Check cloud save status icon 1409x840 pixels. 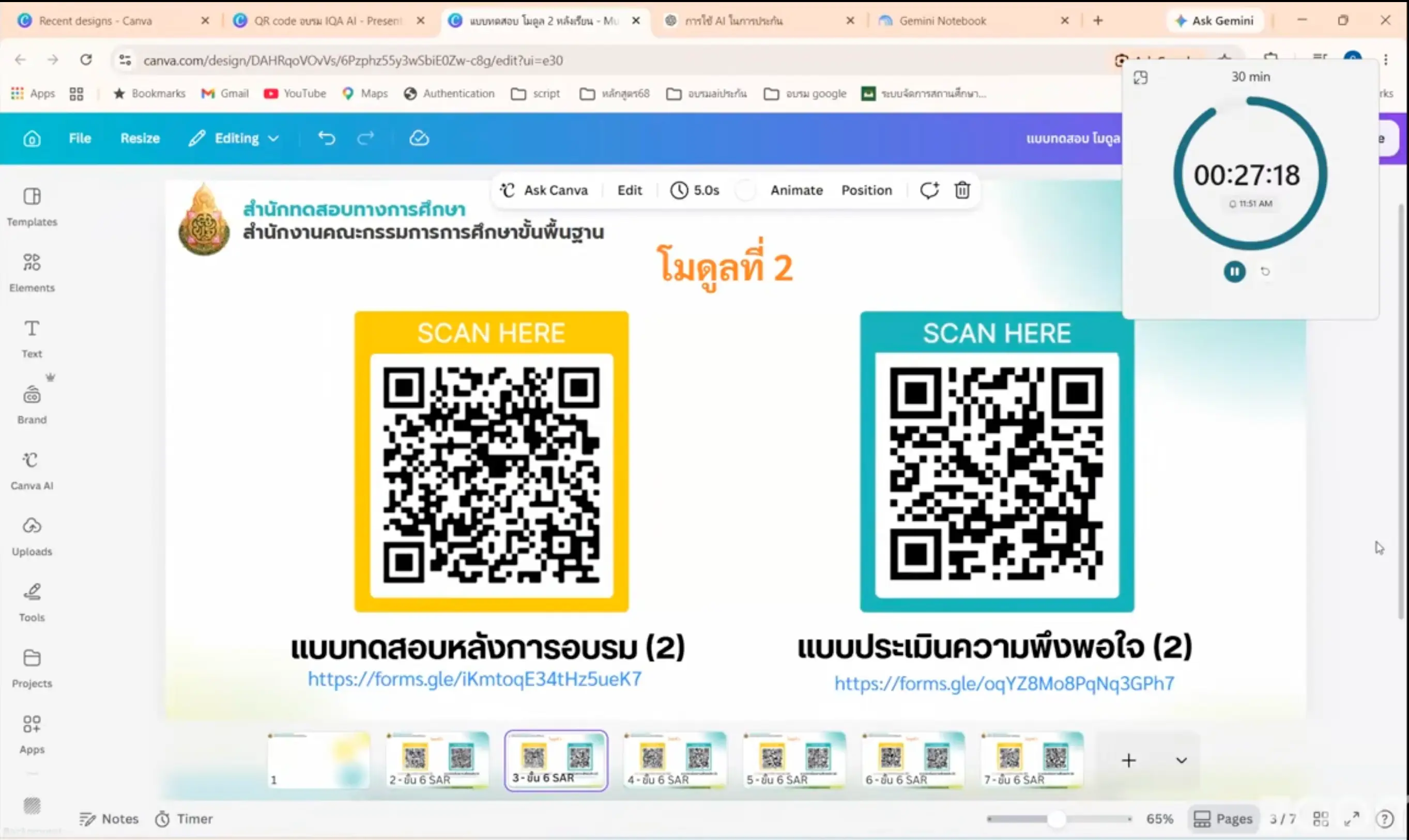click(419, 138)
